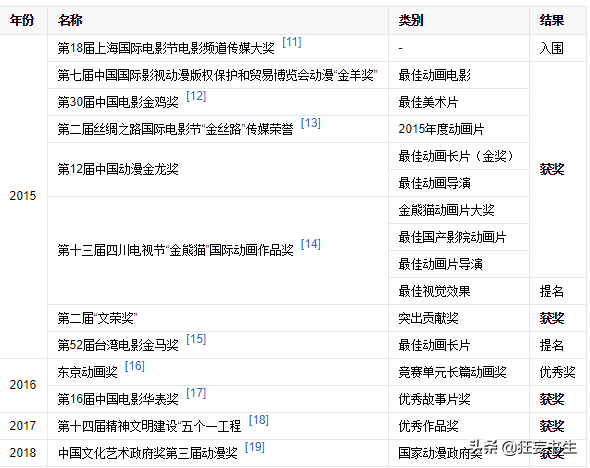Viewport: 590px width, 468px height.
Task: Click 最佳动画长片（金奖） category cell
Action: [x=459, y=156]
